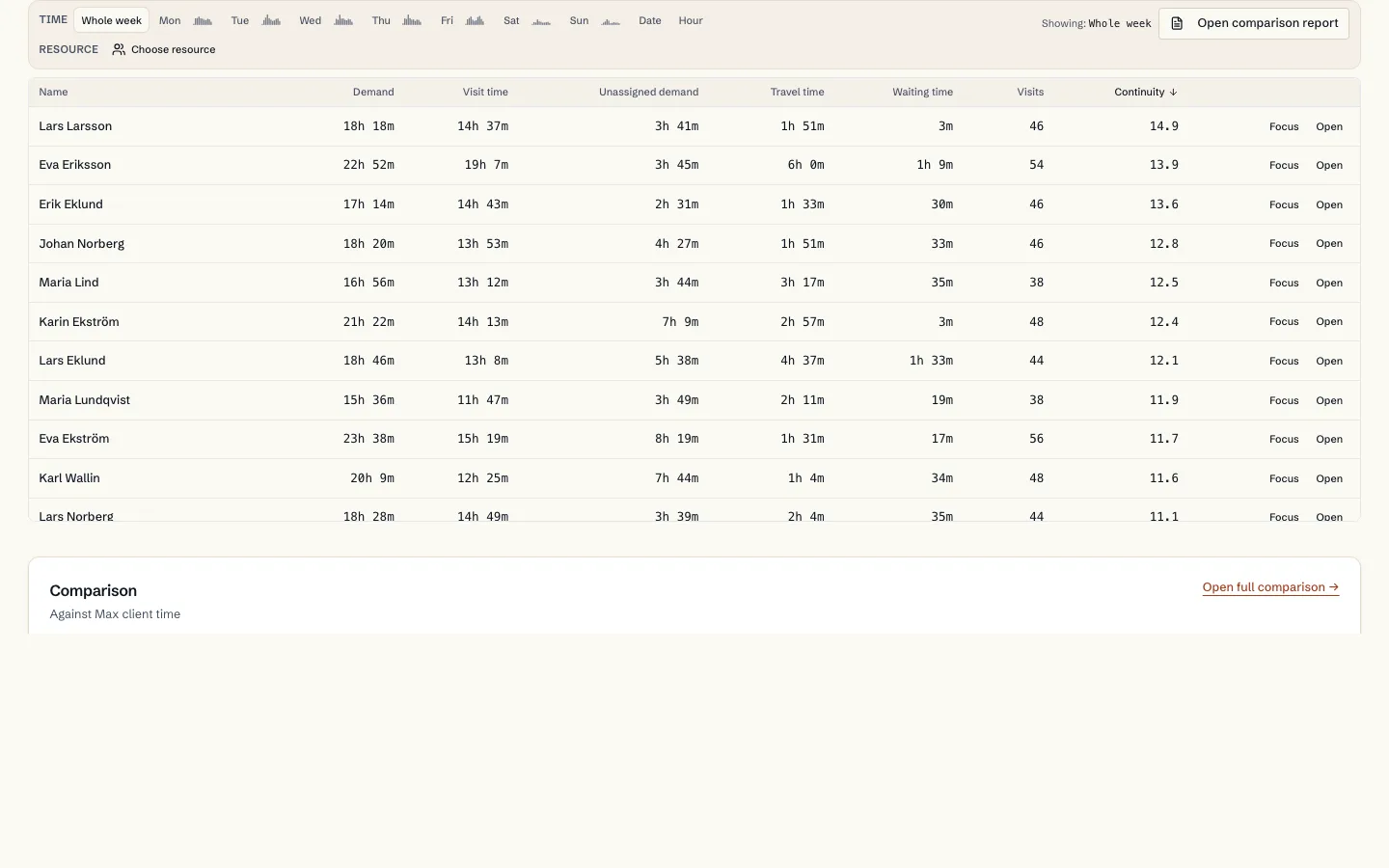Open Erik Eklund's row

(x=1329, y=204)
